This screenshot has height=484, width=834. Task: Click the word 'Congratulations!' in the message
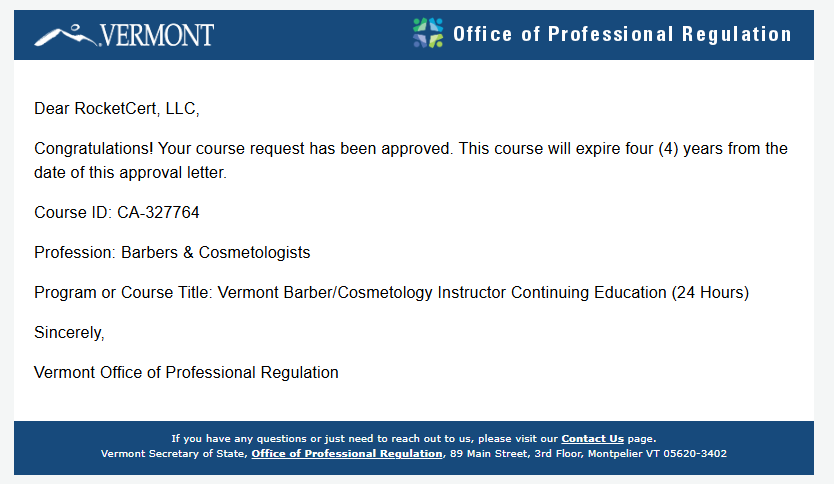click(x=93, y=148)
